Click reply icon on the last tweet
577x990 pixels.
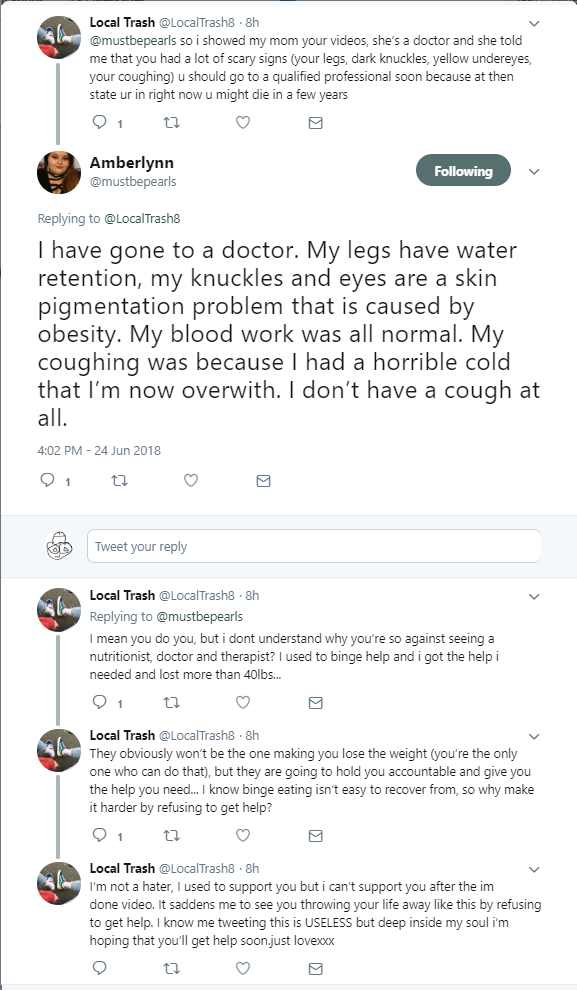click(100, 968)
